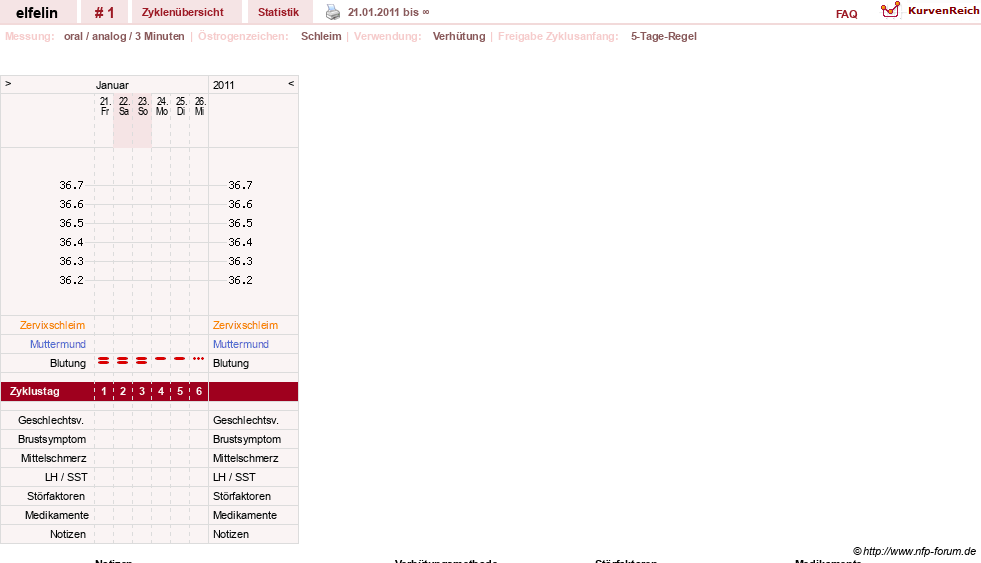Select the 23. So day column header
981x563 pixels.
click(x=143, y=106)
